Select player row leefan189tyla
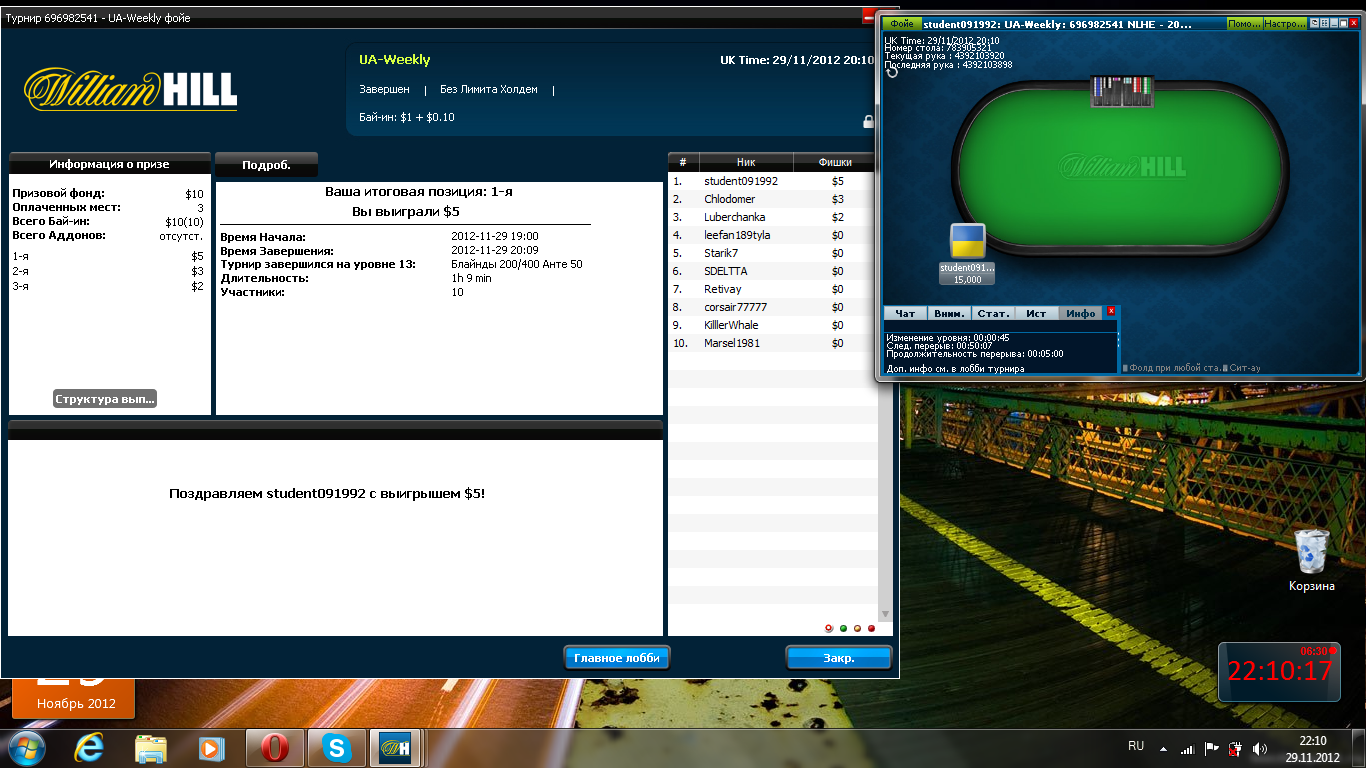Screen dimensions: 1366x768 coord(773,235)
